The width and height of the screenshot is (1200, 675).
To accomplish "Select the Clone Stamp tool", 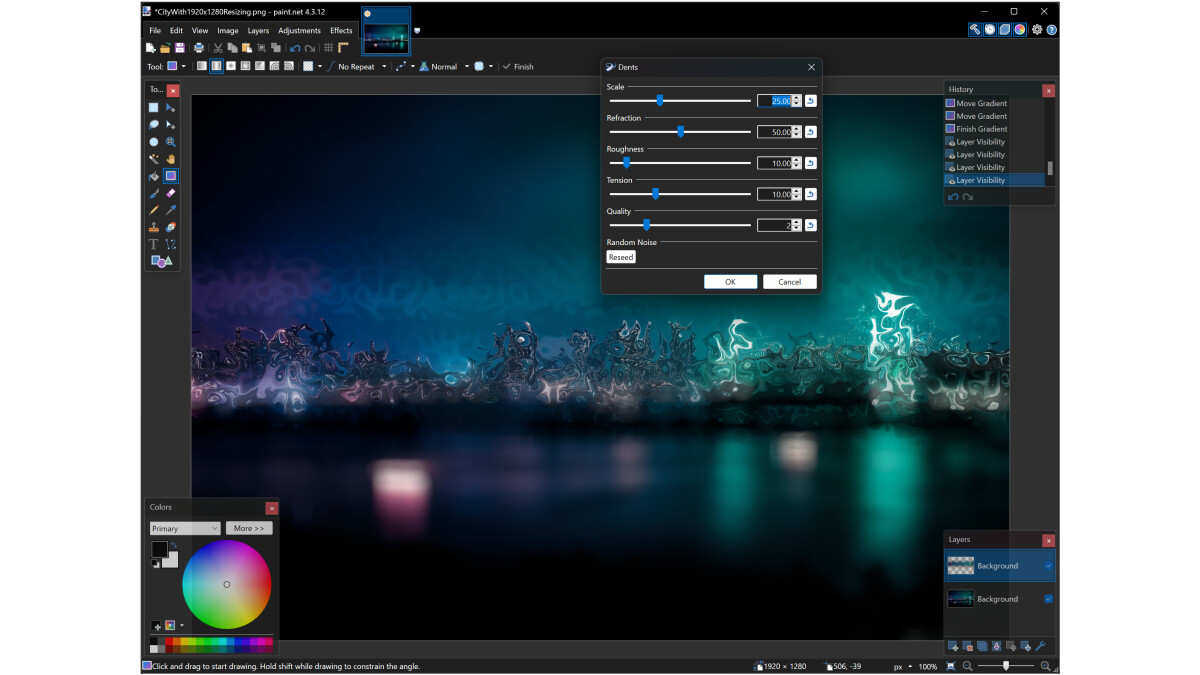I will (x=153, y=226).
